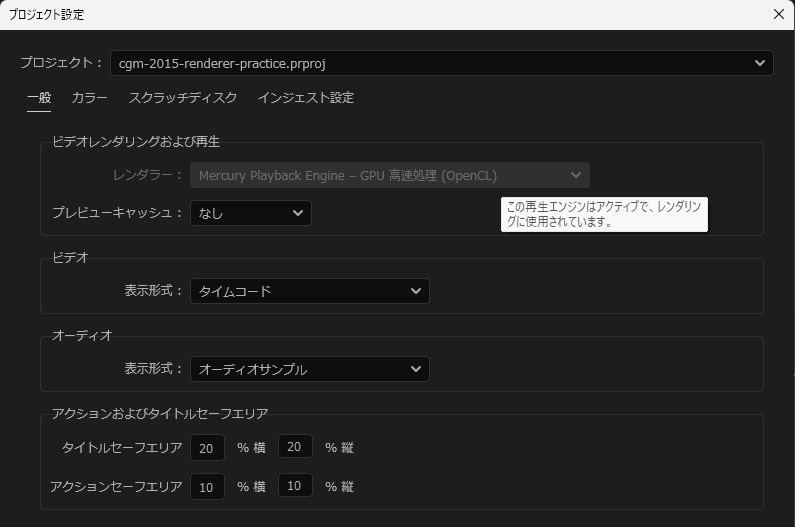795x527 pixels.
Task: Expand the プレビューキャッシュ dropdown set to なし
Action: (x=250, y=213)
